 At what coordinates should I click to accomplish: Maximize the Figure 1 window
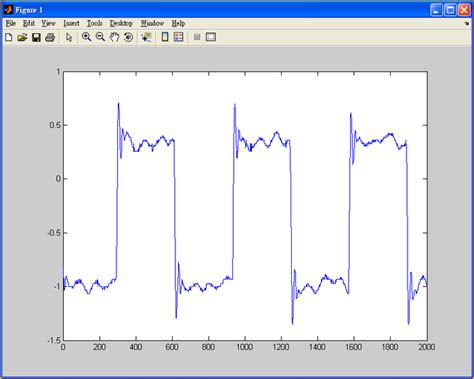point(450,10)
